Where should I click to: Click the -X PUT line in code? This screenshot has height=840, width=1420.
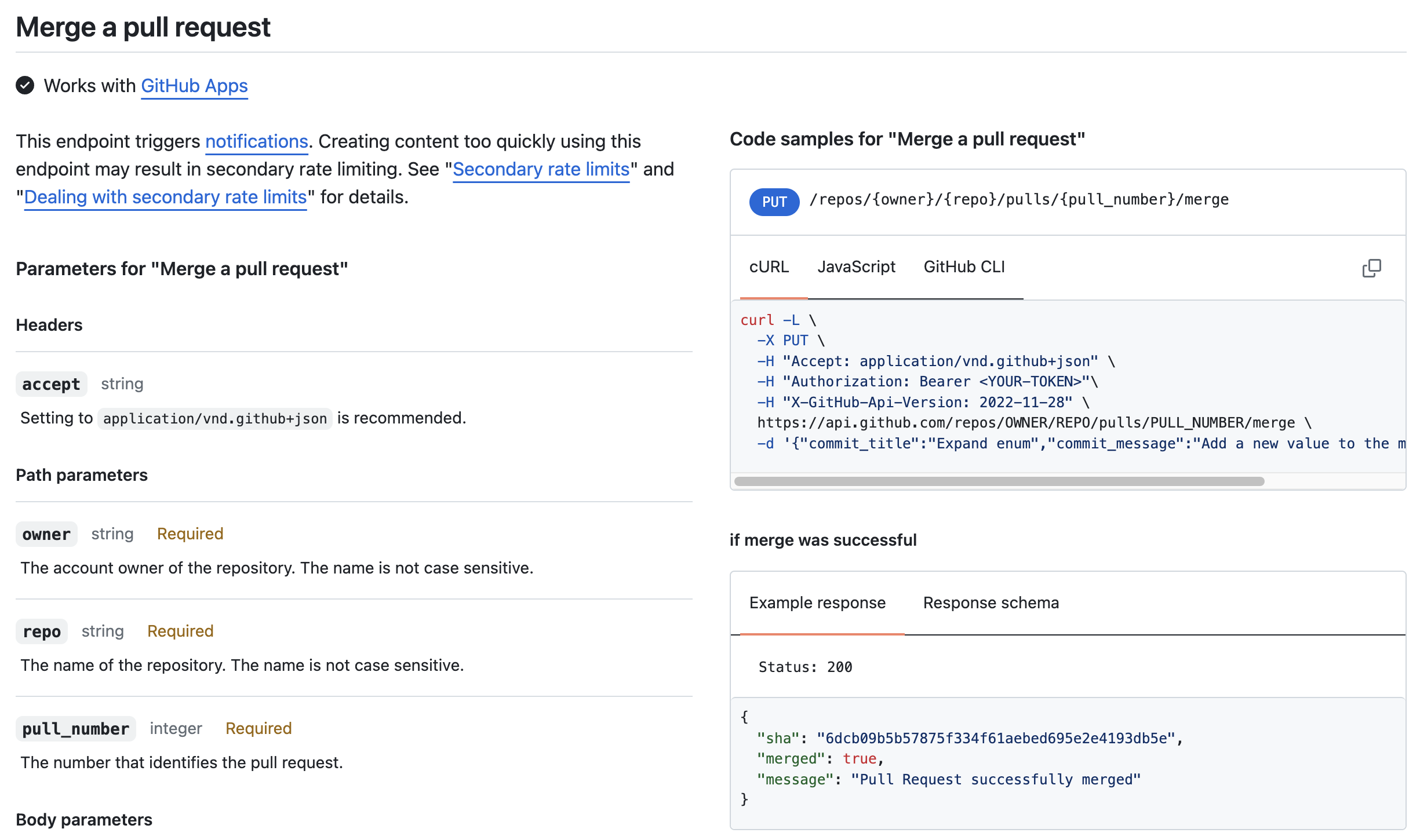[791, 341]
